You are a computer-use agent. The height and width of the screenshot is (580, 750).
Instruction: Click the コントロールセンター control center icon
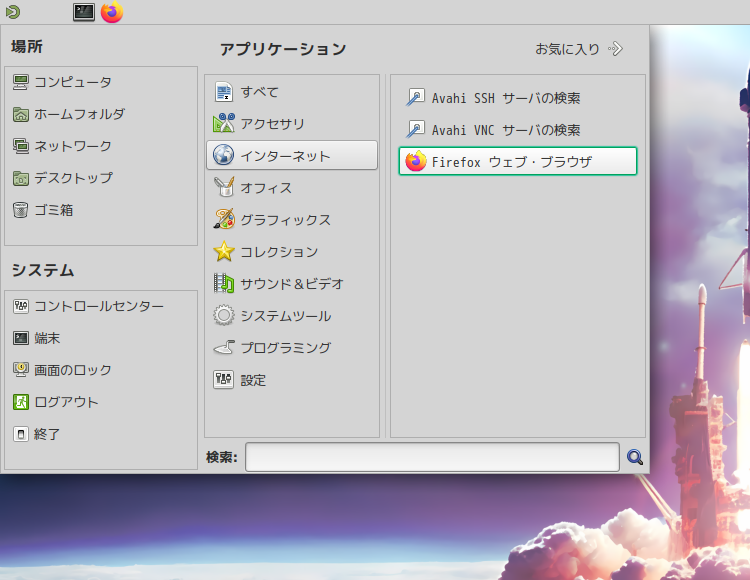point(21,306)
